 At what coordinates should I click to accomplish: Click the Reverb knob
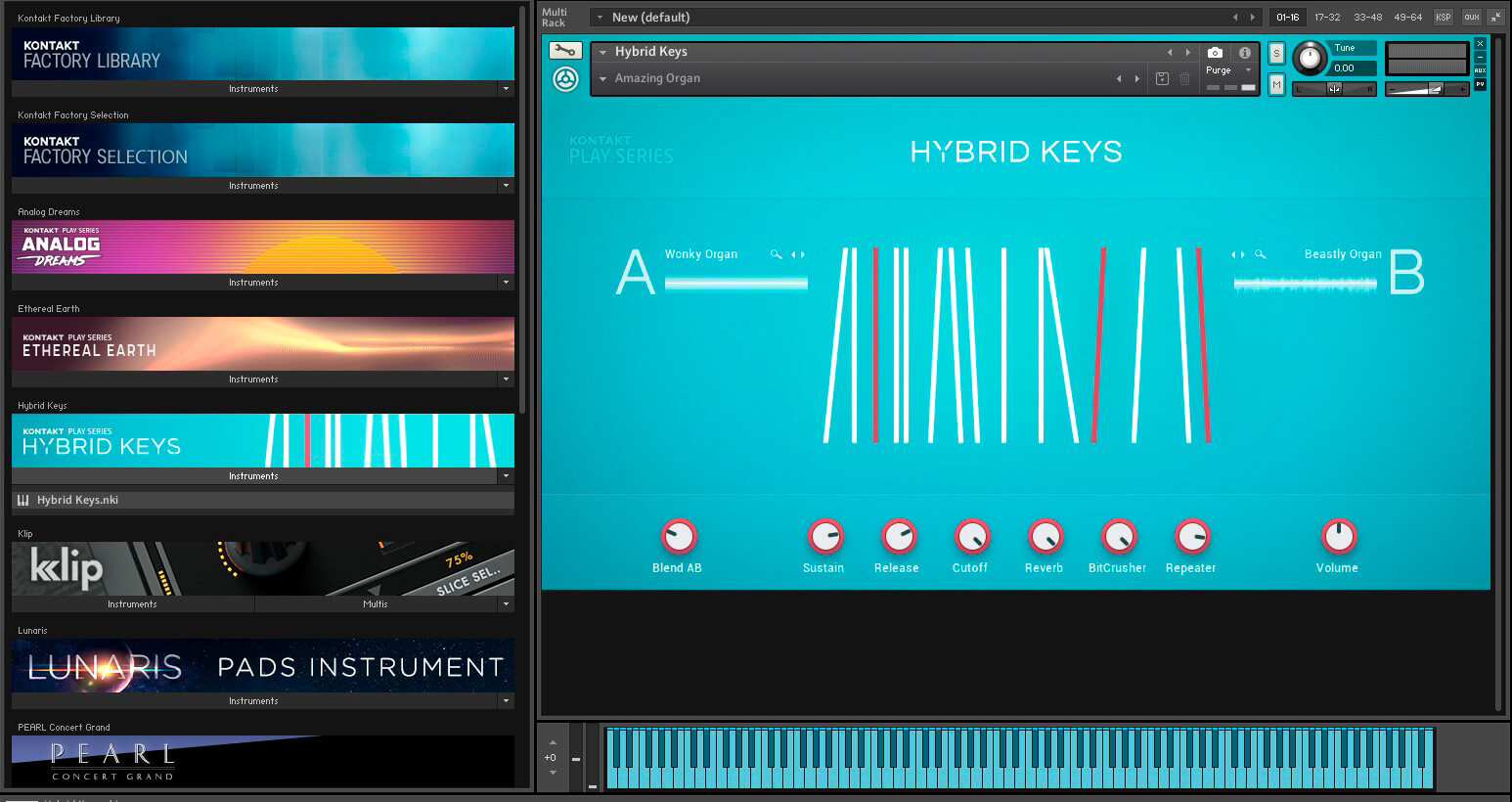coord(1045,536)
